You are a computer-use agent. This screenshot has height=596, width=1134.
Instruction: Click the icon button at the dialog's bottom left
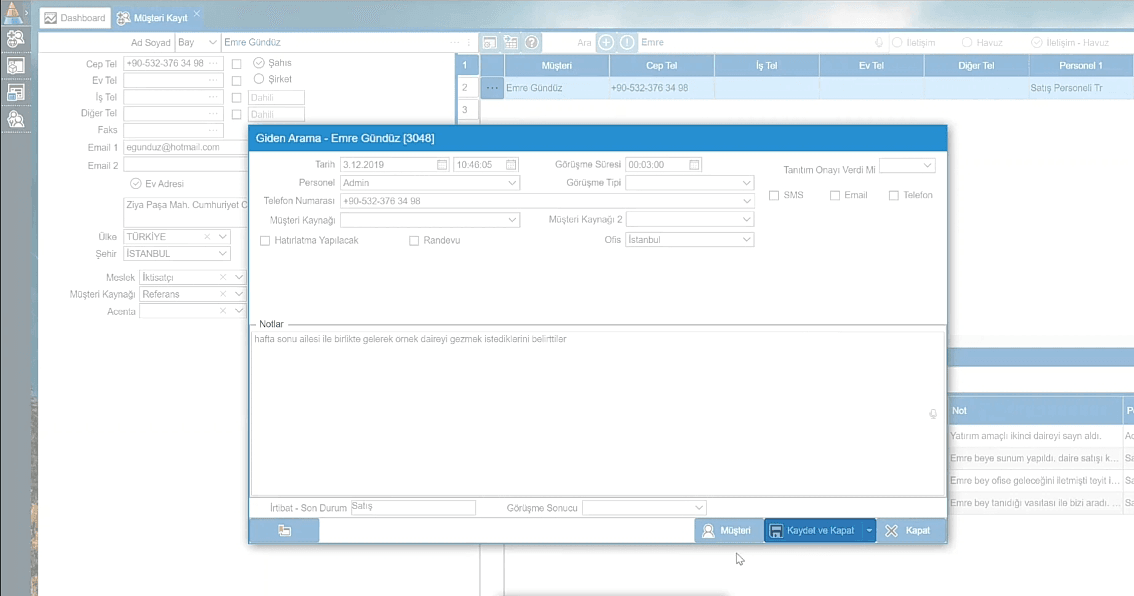coord(284,530)
